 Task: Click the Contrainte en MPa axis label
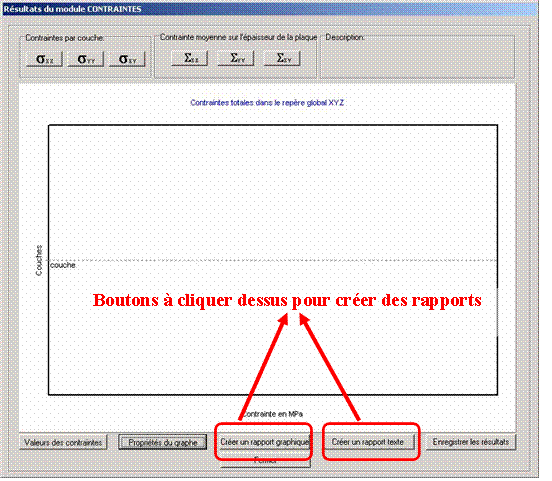tap(273, 414)
